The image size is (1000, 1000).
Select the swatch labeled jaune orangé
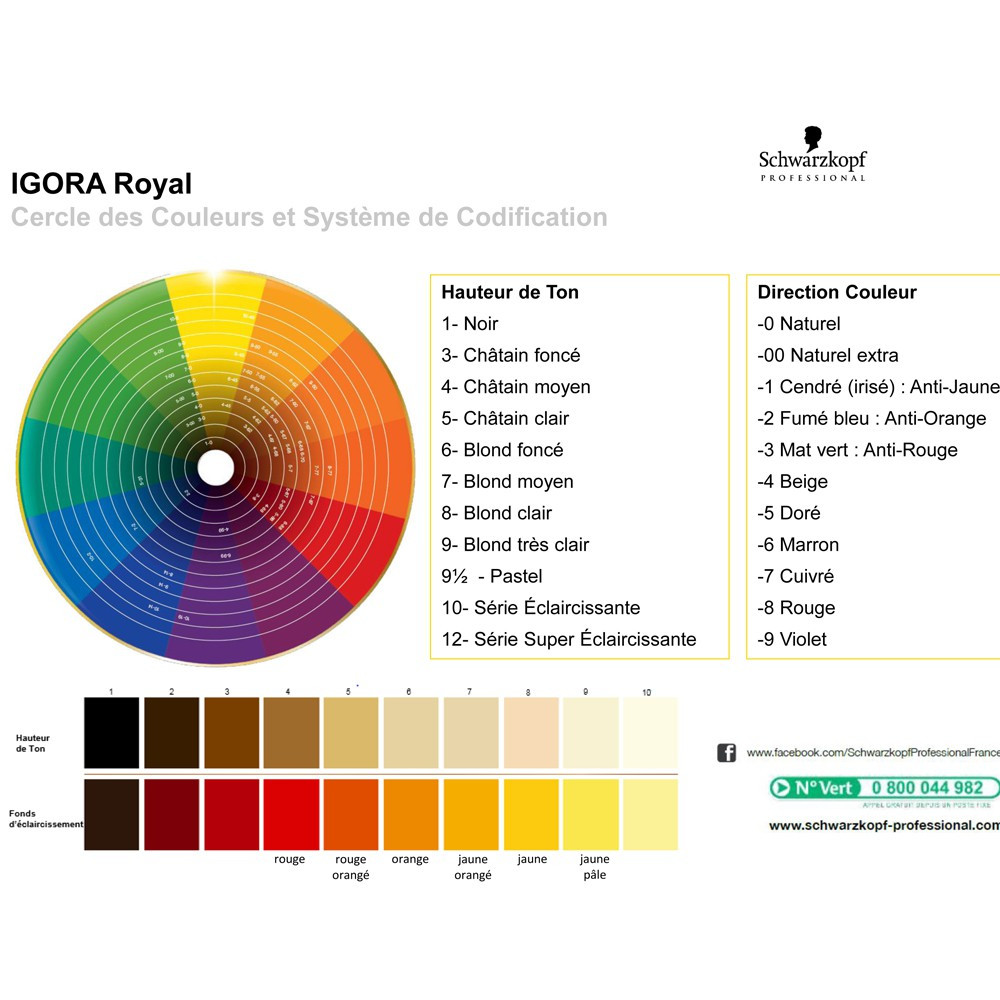pos(471,814)
